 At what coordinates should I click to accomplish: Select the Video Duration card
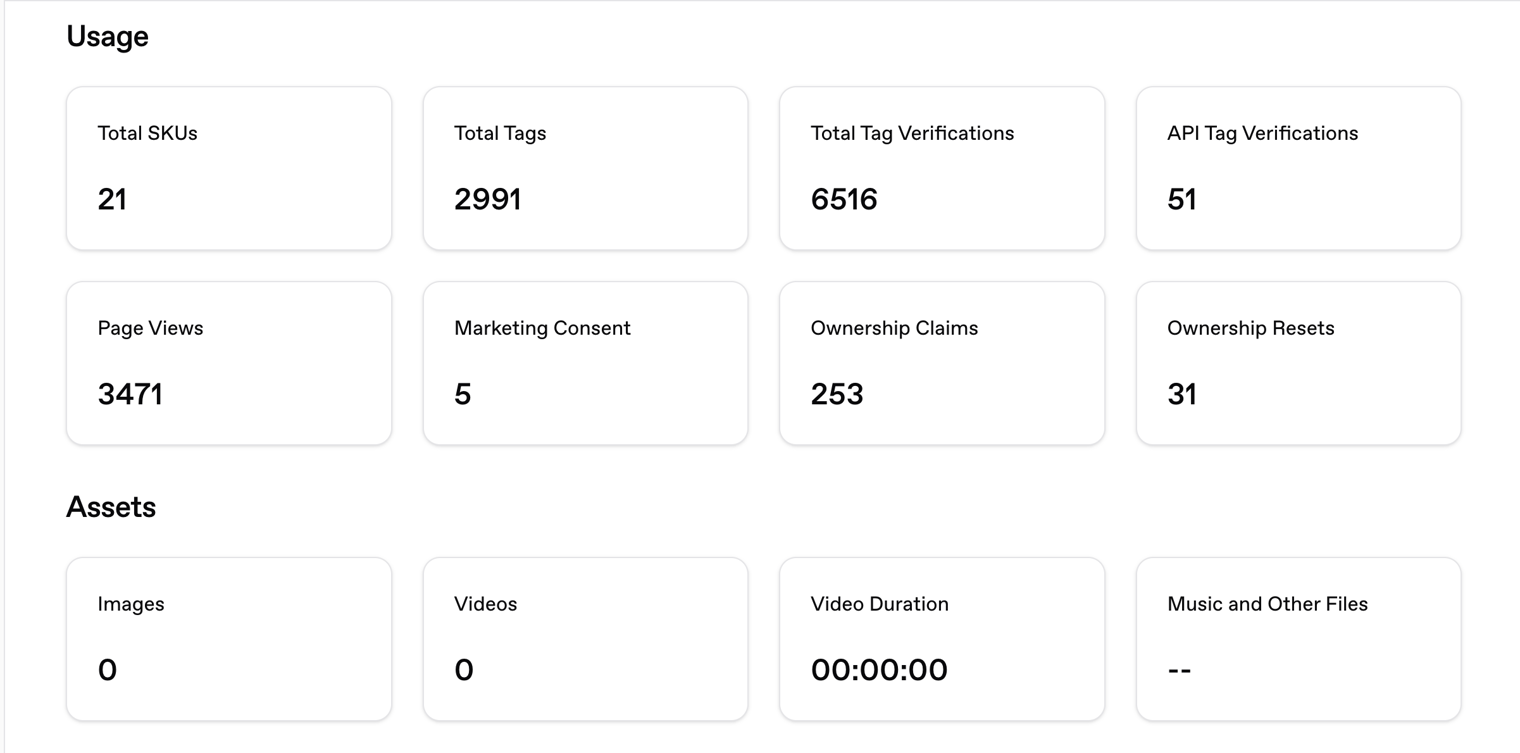[x=942, y=639]
